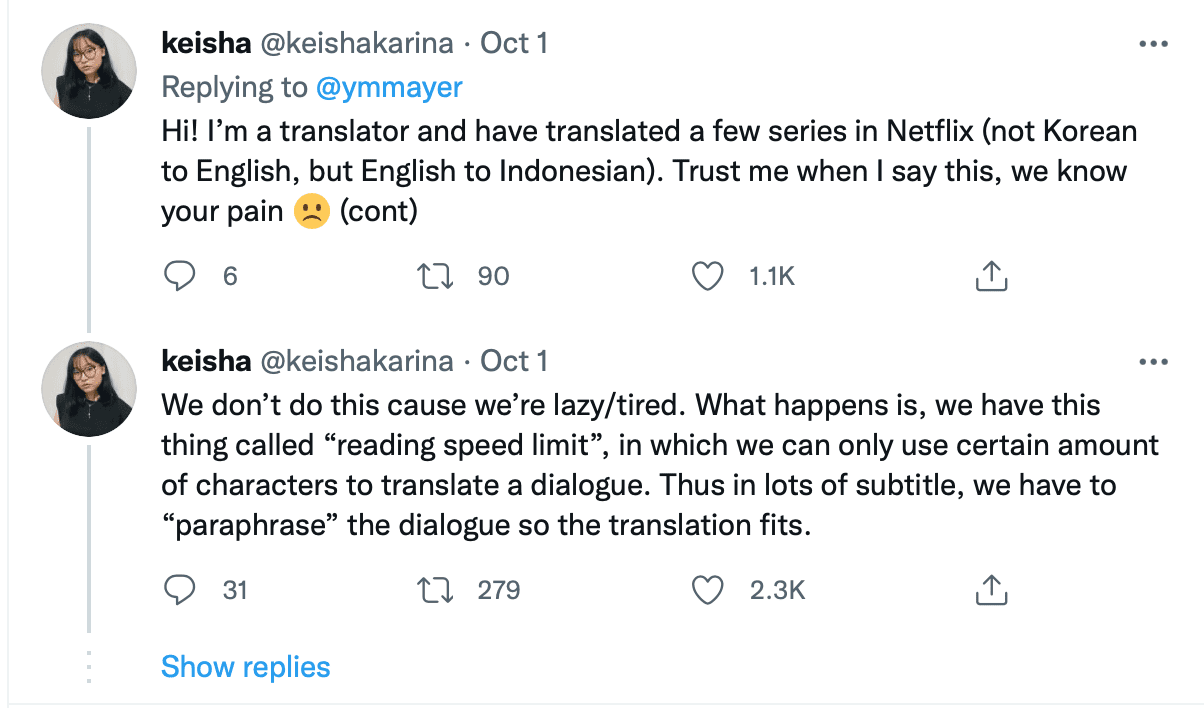1204x708 pixels.
Task: Open more options on first tweet
Action: point(1153,44)
